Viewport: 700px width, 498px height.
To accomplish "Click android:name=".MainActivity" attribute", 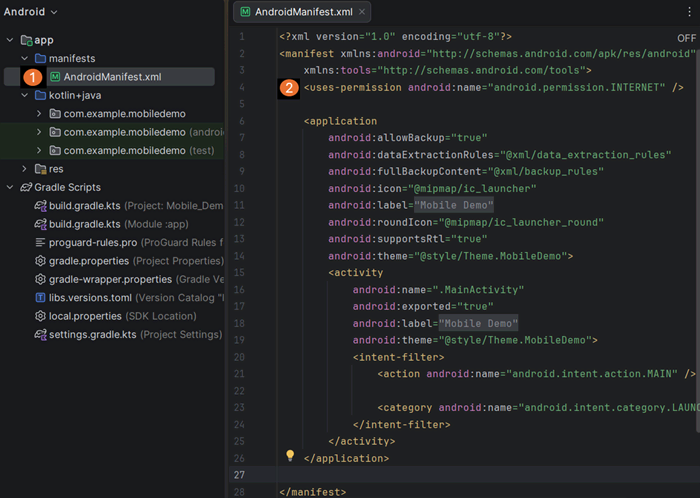I will [x=438, y=290].
